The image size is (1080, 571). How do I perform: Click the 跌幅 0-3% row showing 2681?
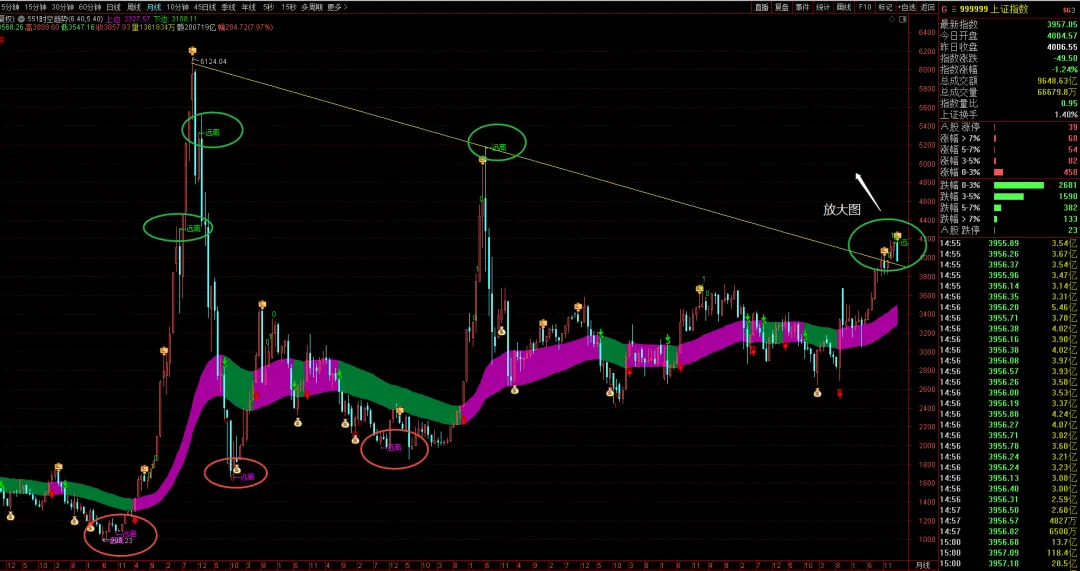pyautogui.click(x=1009, y=185)
